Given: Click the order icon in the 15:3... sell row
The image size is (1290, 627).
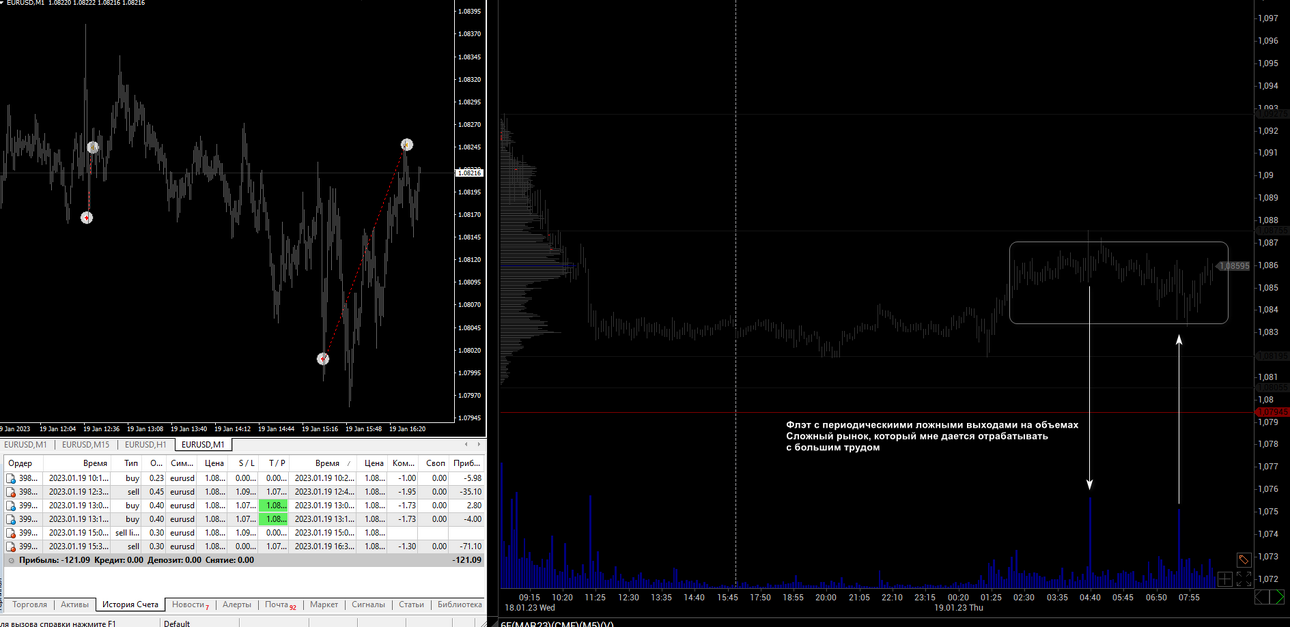Looking at the screenshot, I should pos(11,546).
